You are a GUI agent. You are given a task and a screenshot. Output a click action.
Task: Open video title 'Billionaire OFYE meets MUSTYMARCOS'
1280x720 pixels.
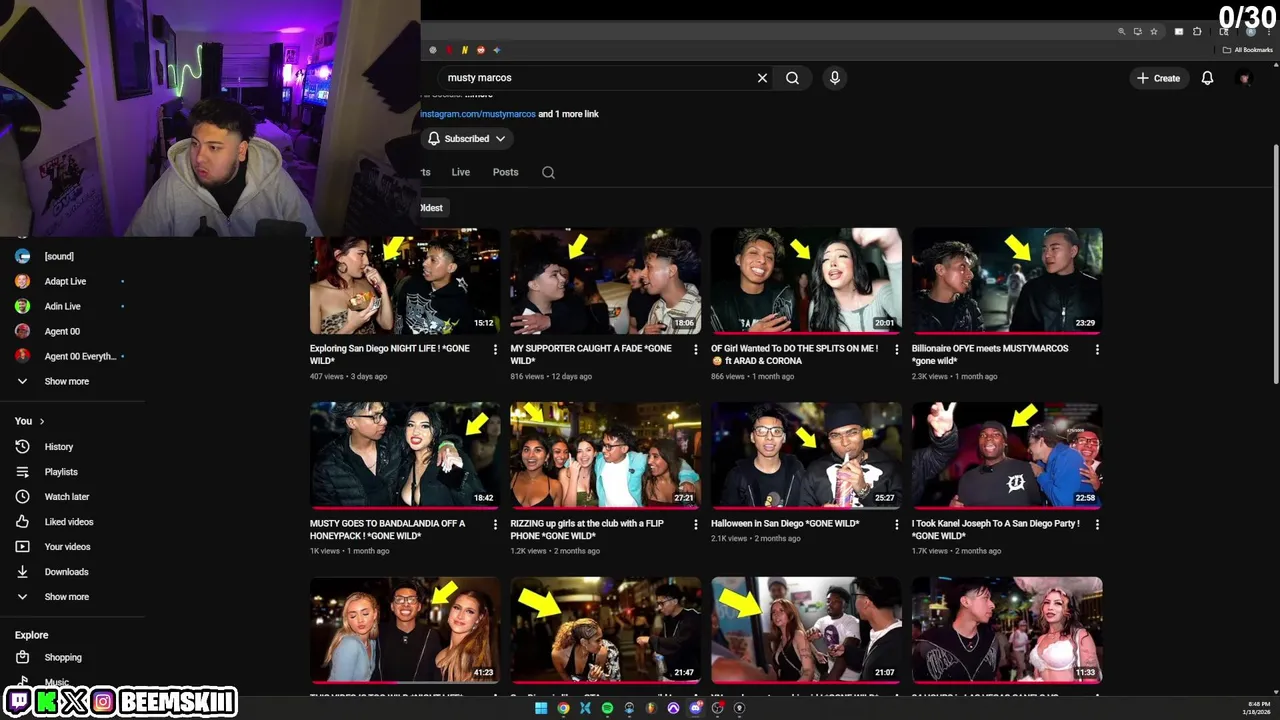[x=990, y=354]
